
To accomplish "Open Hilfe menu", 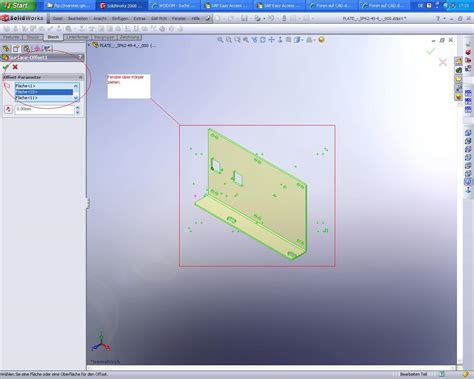I will click(195, 19).
